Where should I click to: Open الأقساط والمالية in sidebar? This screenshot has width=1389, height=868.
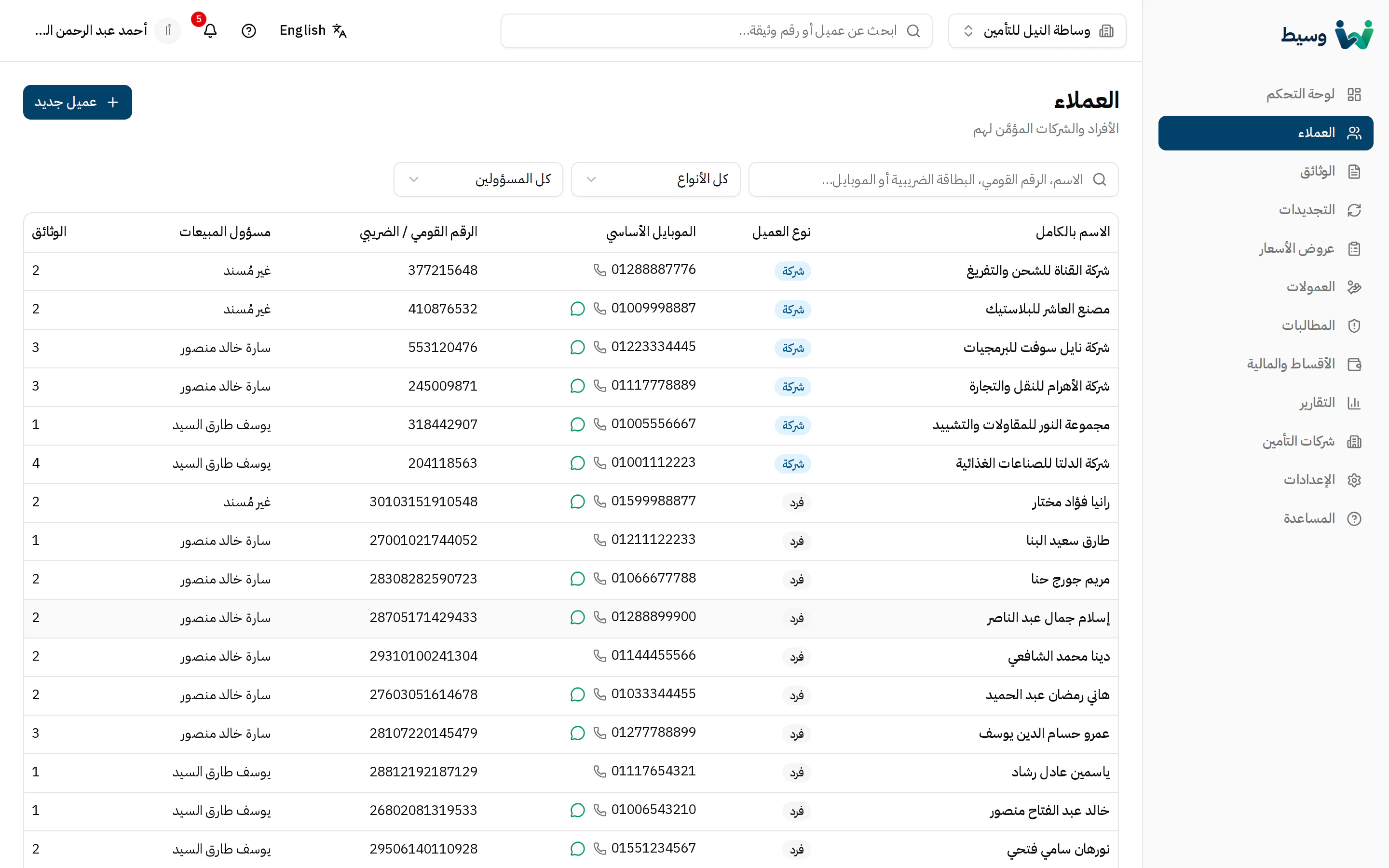(x=1266, y=364)
